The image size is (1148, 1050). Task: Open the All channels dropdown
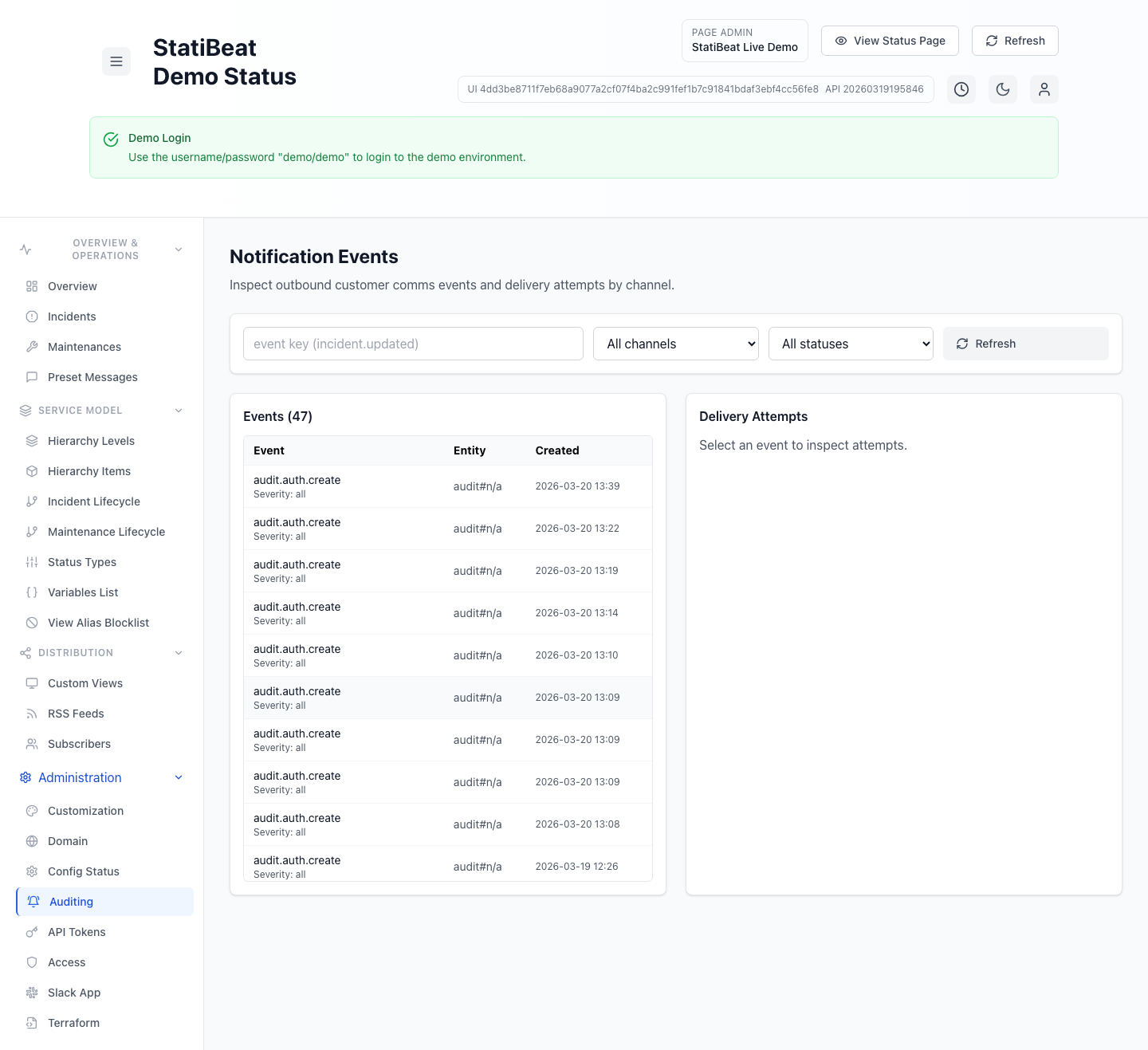675,344
